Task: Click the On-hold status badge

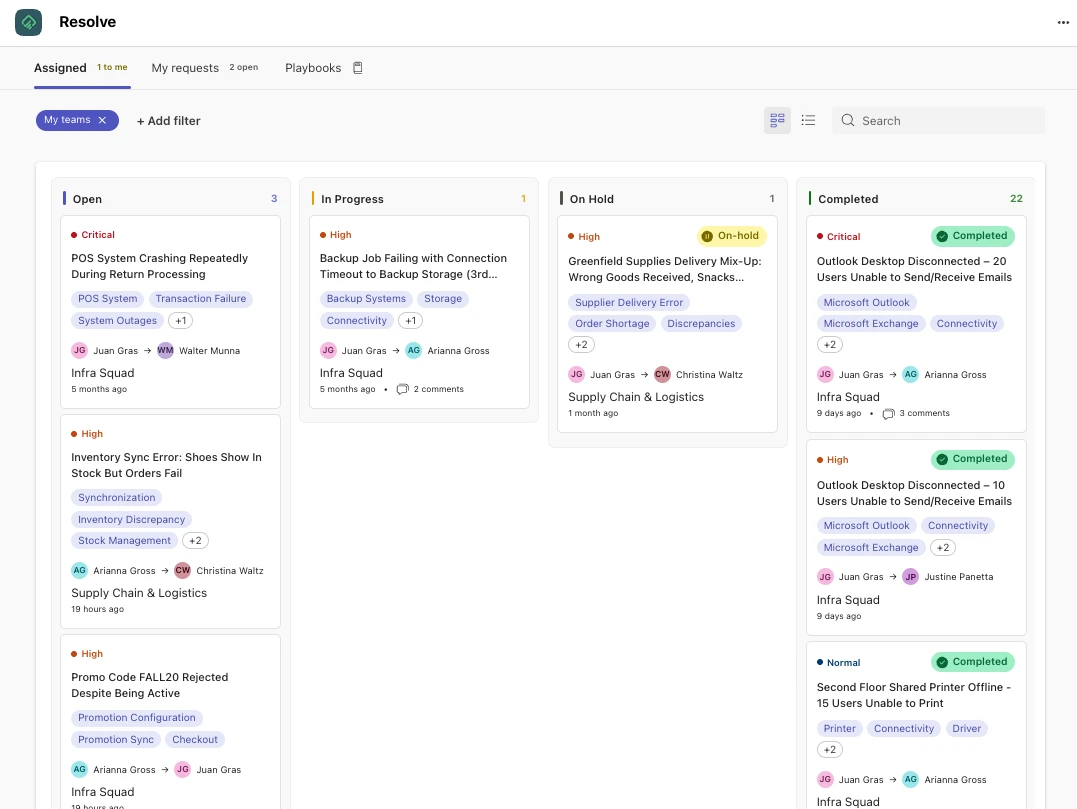Action: pos(732,236)
